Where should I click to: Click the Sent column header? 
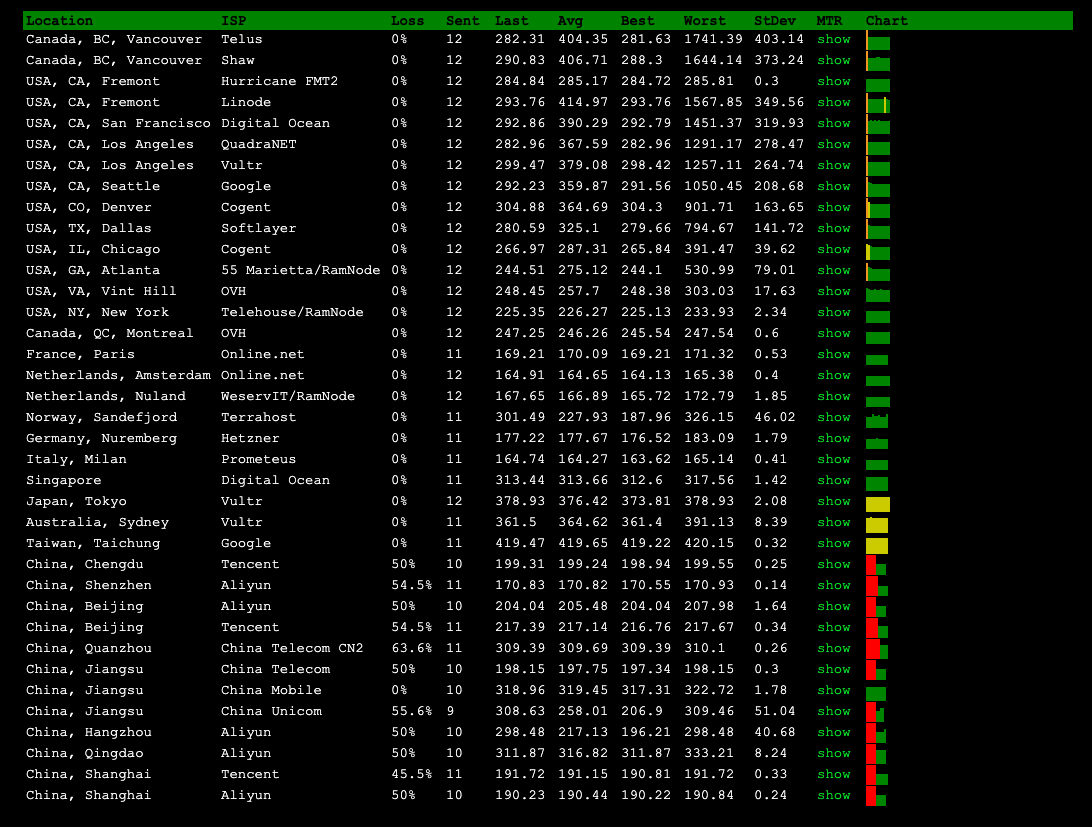pos(462,21)
